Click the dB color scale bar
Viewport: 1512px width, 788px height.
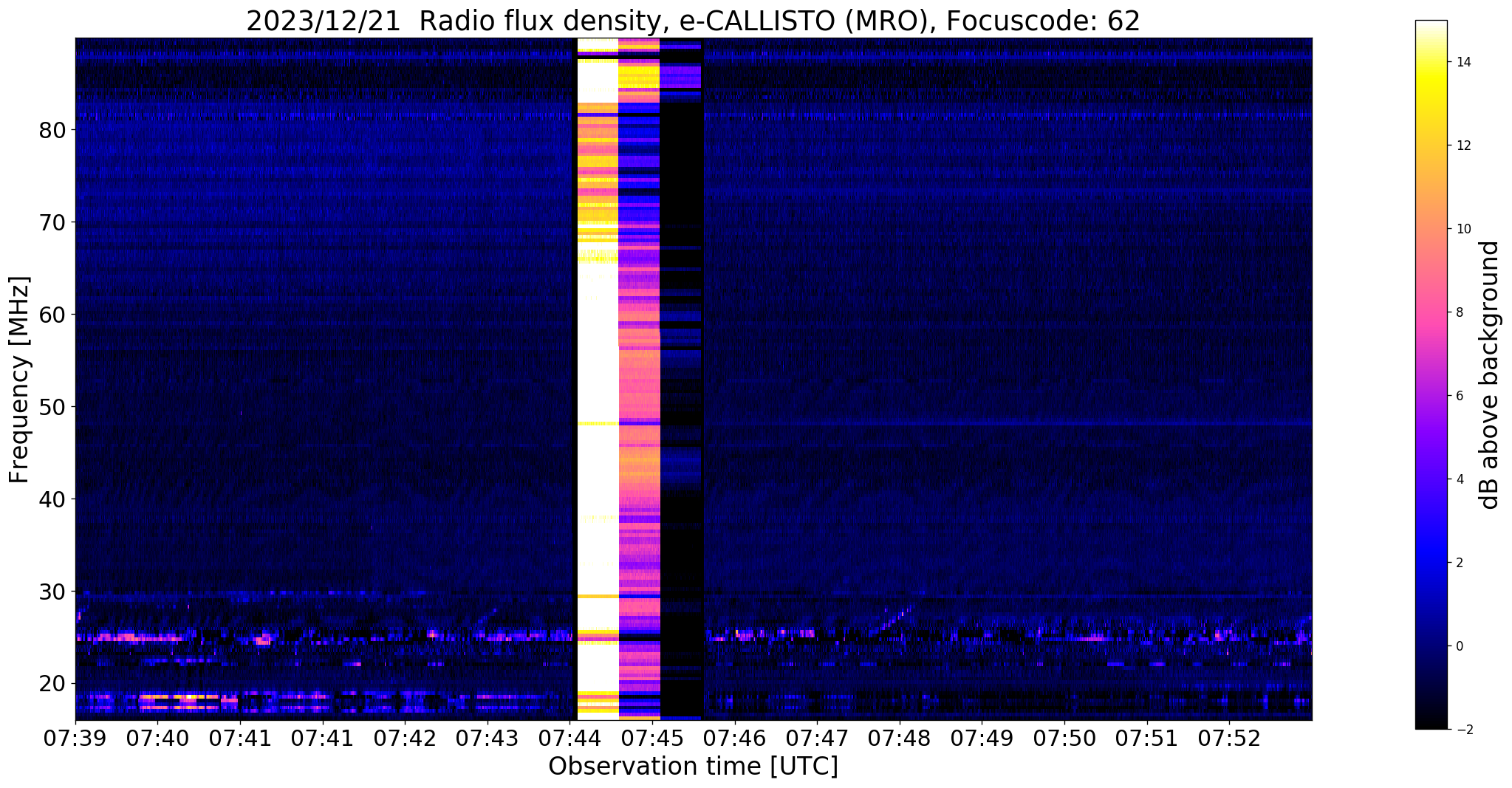point(1431,374)
